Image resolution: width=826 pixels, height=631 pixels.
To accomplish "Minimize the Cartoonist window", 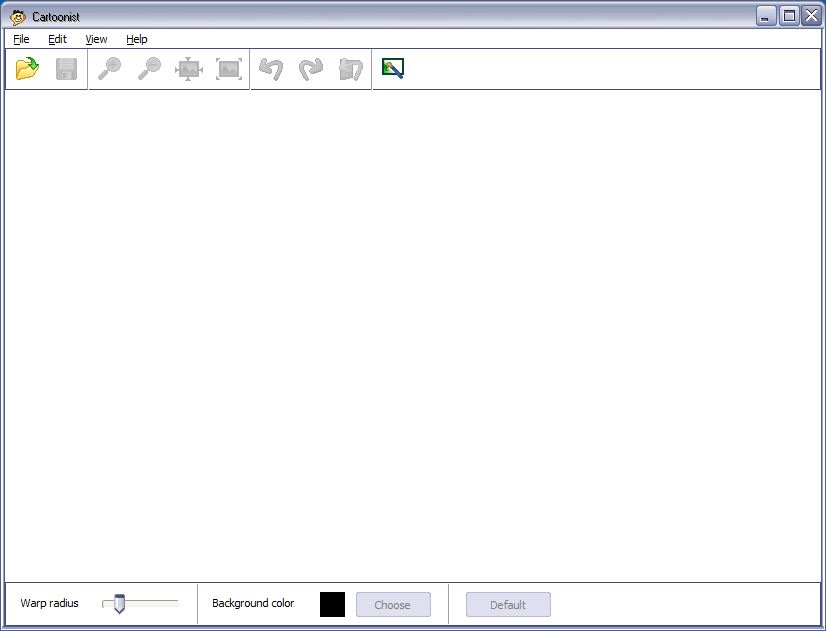I will pos(765,16).
